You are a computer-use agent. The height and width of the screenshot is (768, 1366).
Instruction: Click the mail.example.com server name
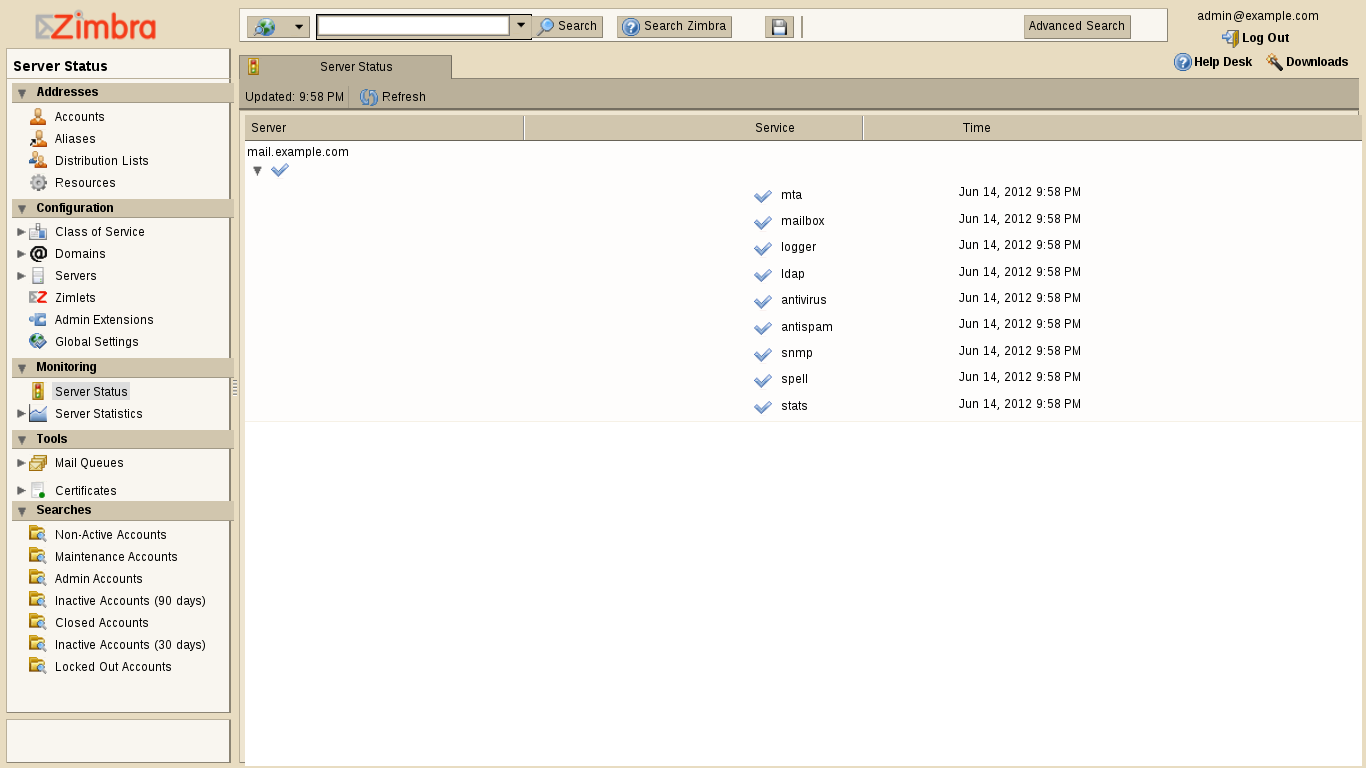click(x=298, y=152)
